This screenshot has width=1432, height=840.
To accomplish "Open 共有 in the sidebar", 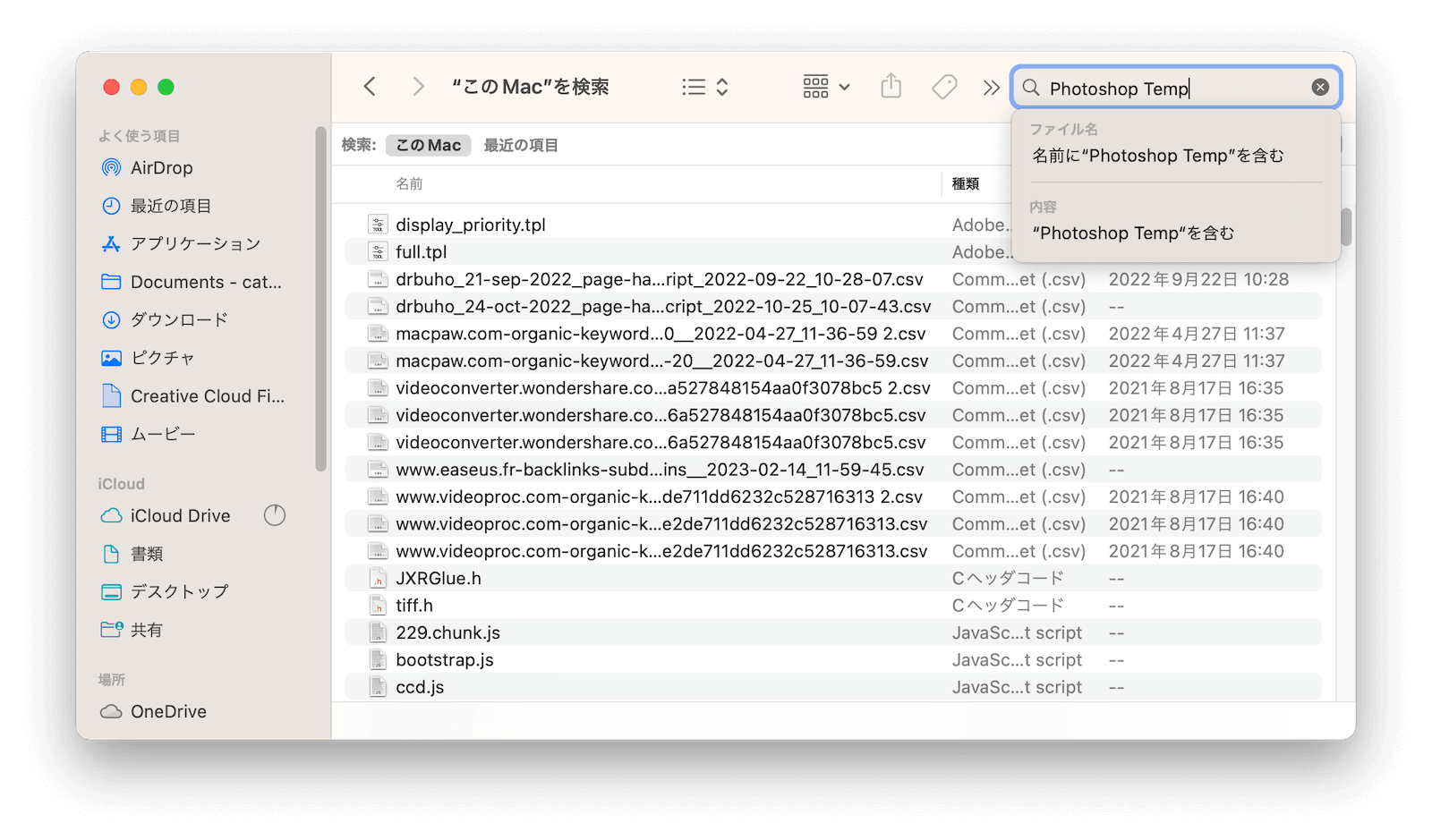I will [x=133, y=630].
